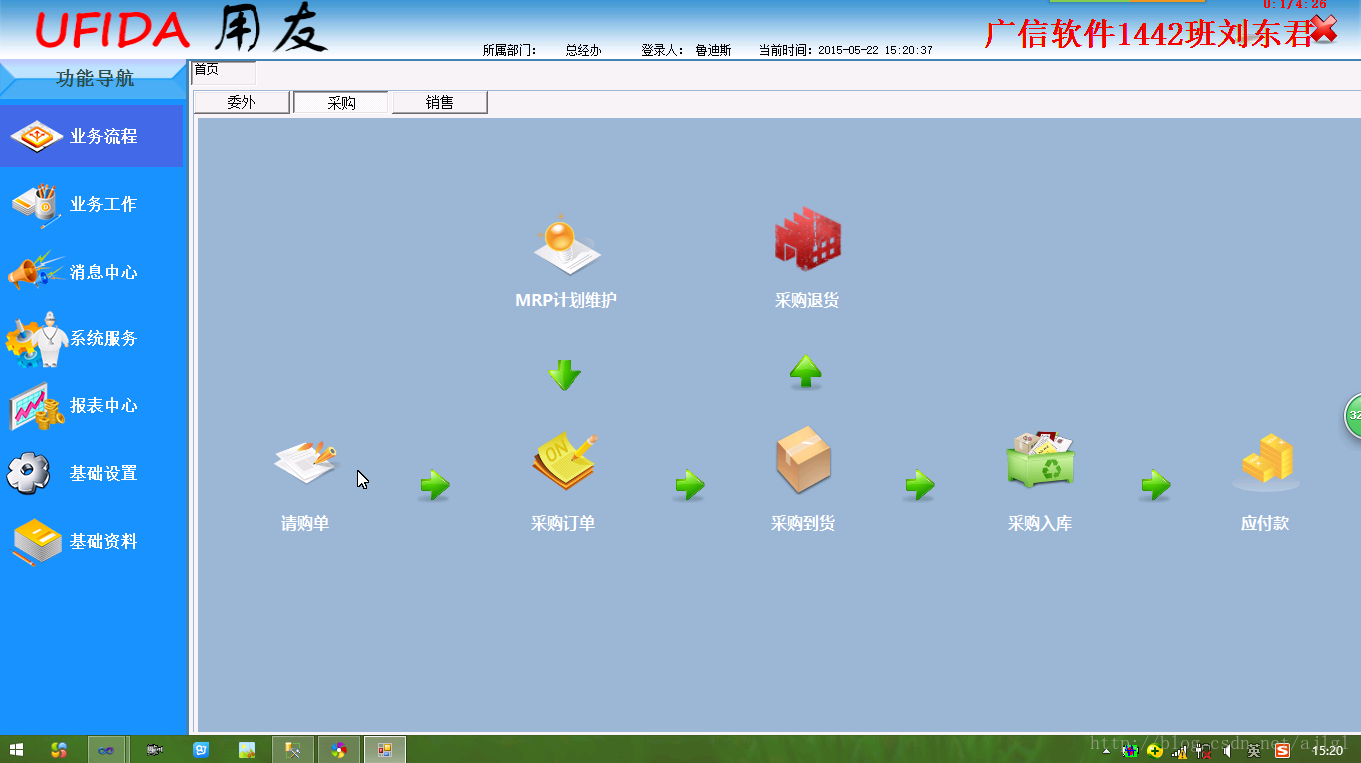Click the active UFIDA taskbar window

[x=385, y=749]
